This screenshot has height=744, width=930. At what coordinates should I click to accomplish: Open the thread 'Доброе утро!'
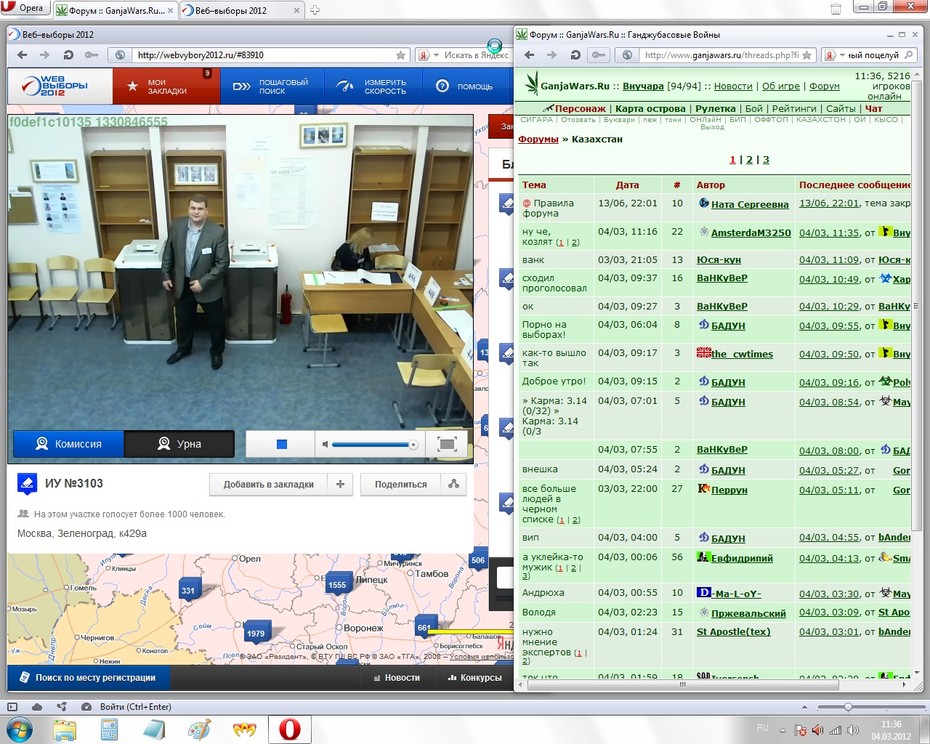(x=553, y=381)
